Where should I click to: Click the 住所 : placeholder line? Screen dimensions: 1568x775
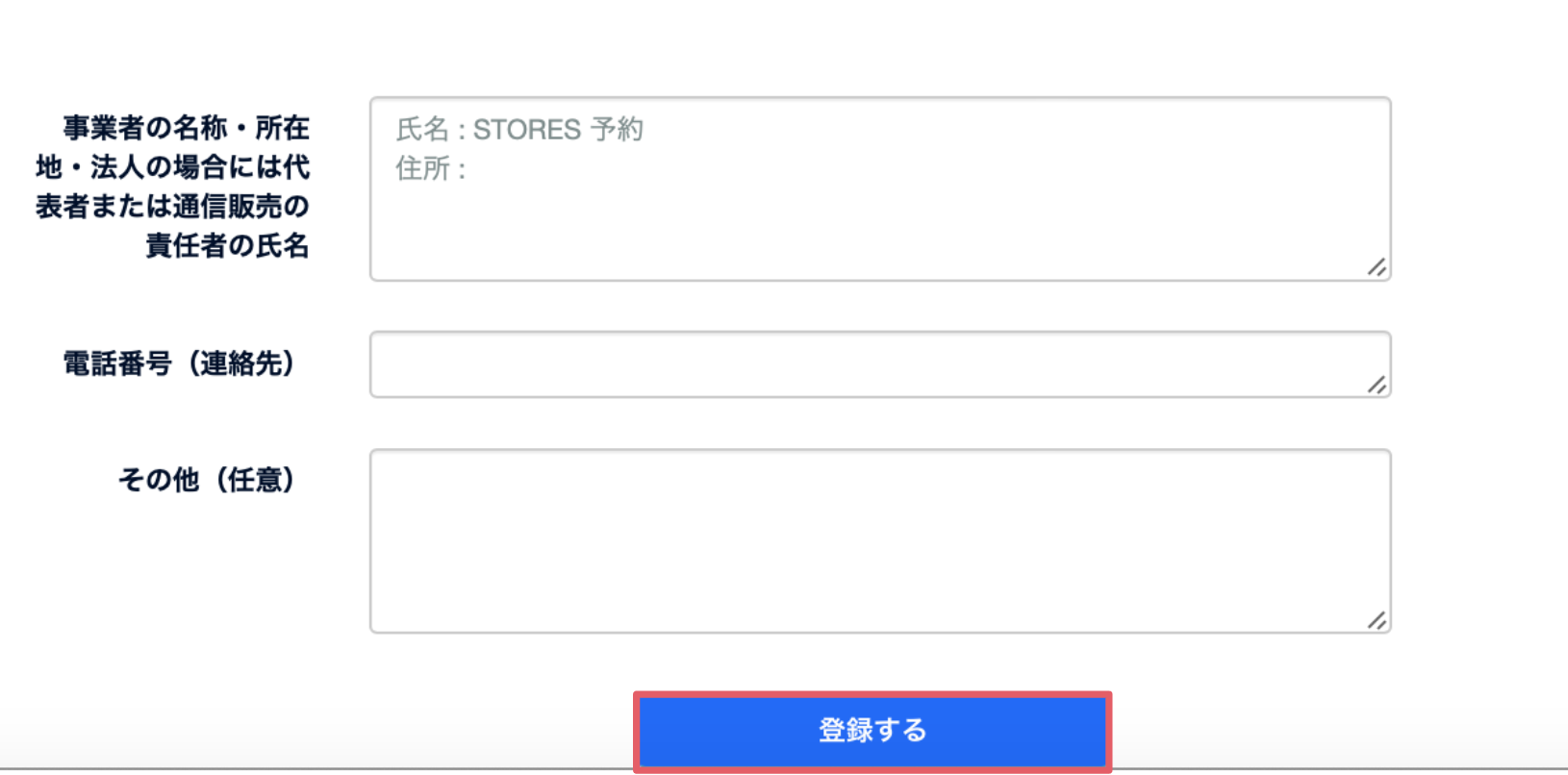[x=430, y=169]
